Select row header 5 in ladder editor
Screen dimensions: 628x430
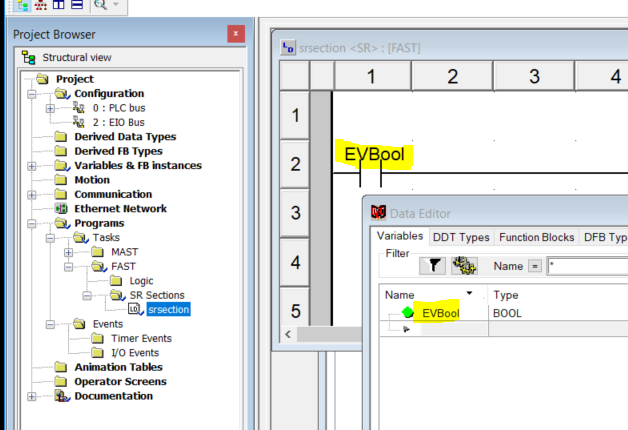[295, 307]
